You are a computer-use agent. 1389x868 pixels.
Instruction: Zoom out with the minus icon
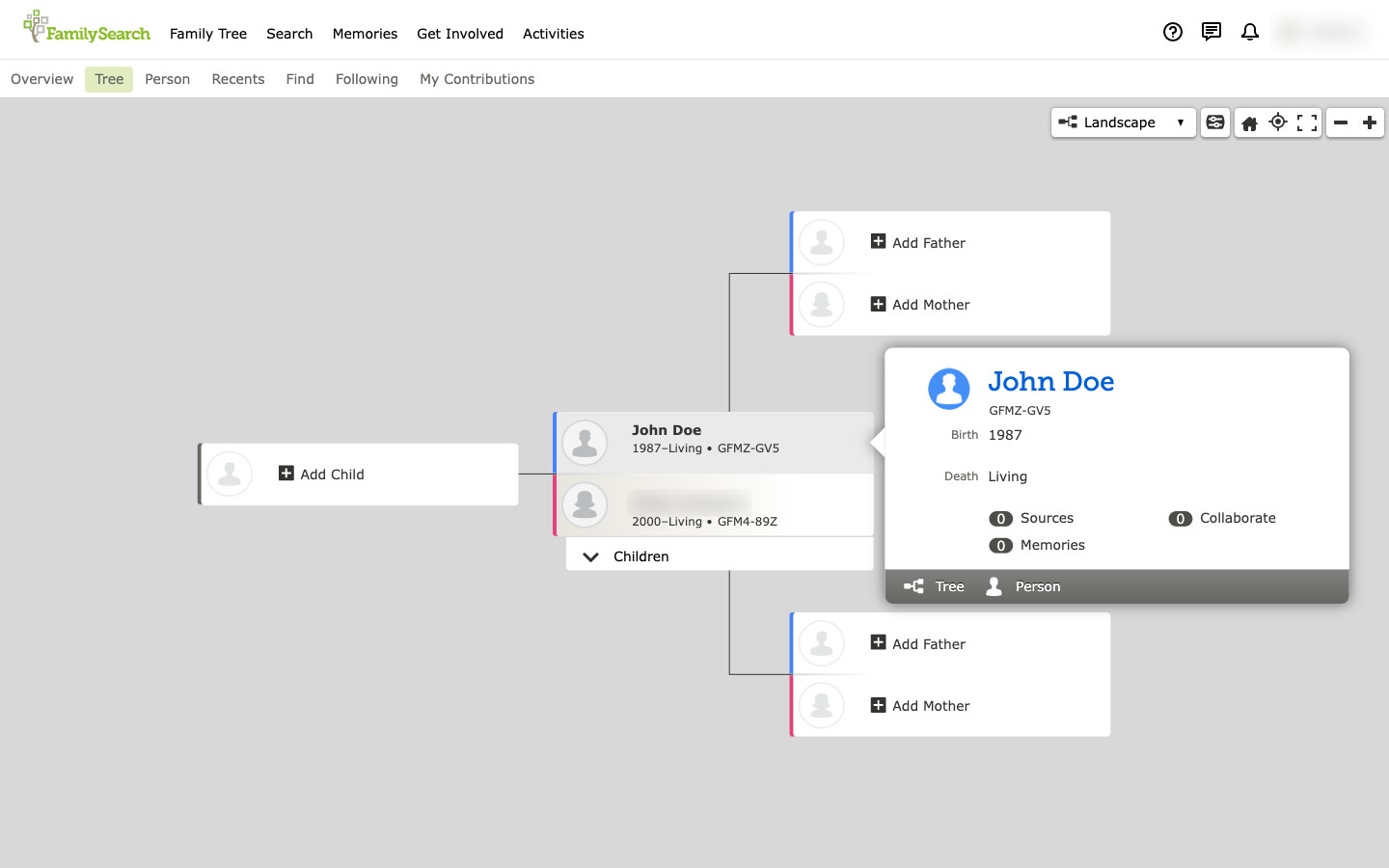[1341, 122]
